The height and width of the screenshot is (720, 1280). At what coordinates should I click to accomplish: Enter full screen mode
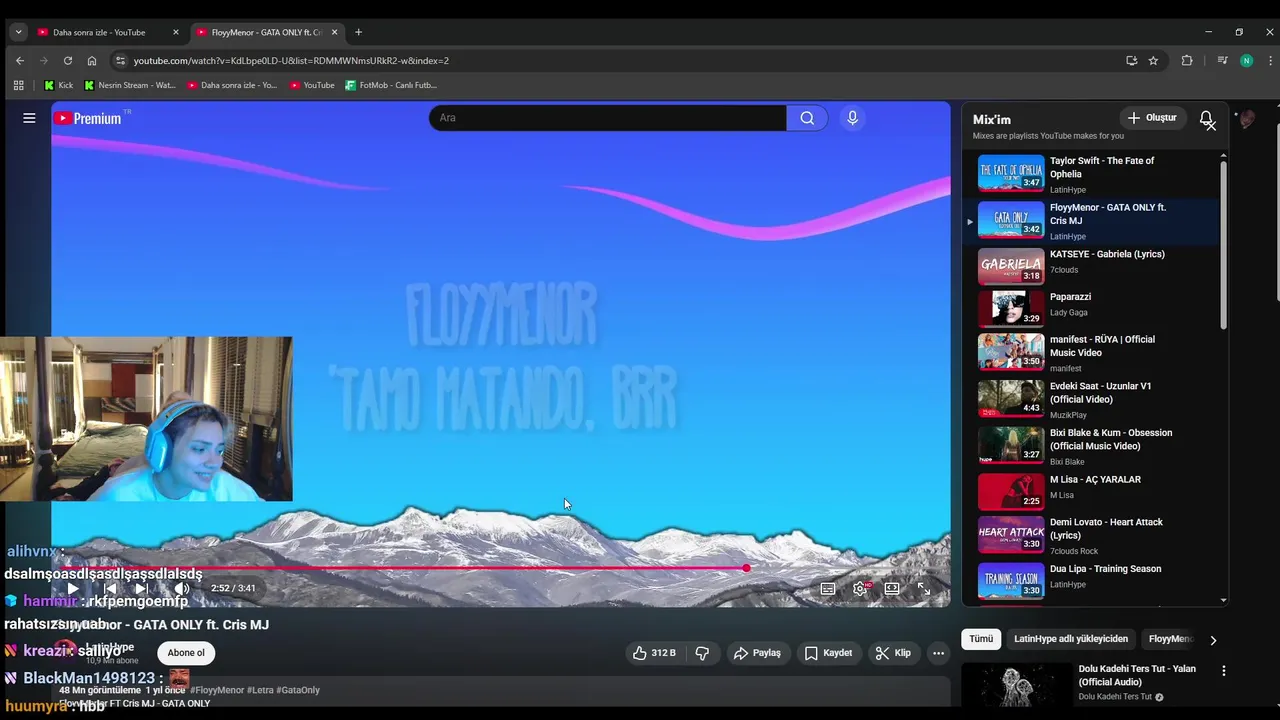coord(924,589)
